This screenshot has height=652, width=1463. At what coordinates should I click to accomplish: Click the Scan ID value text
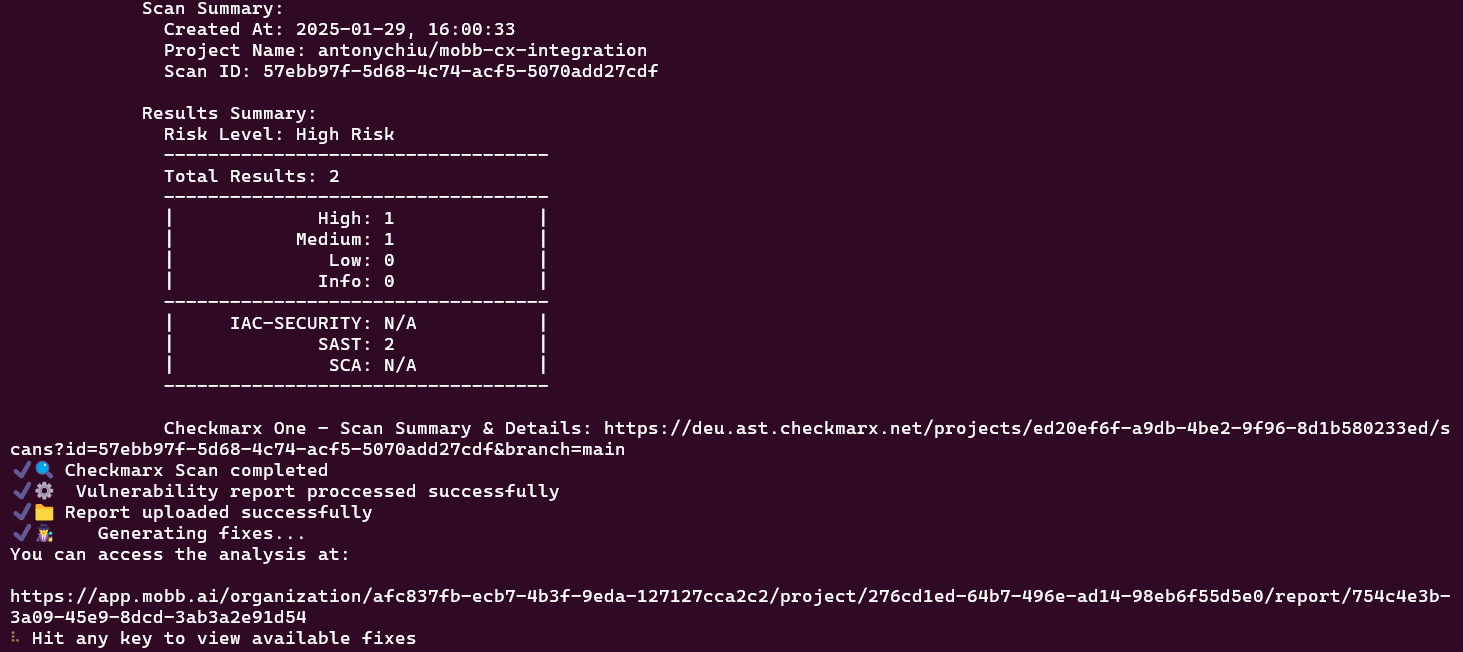click(x=459, y=71)
